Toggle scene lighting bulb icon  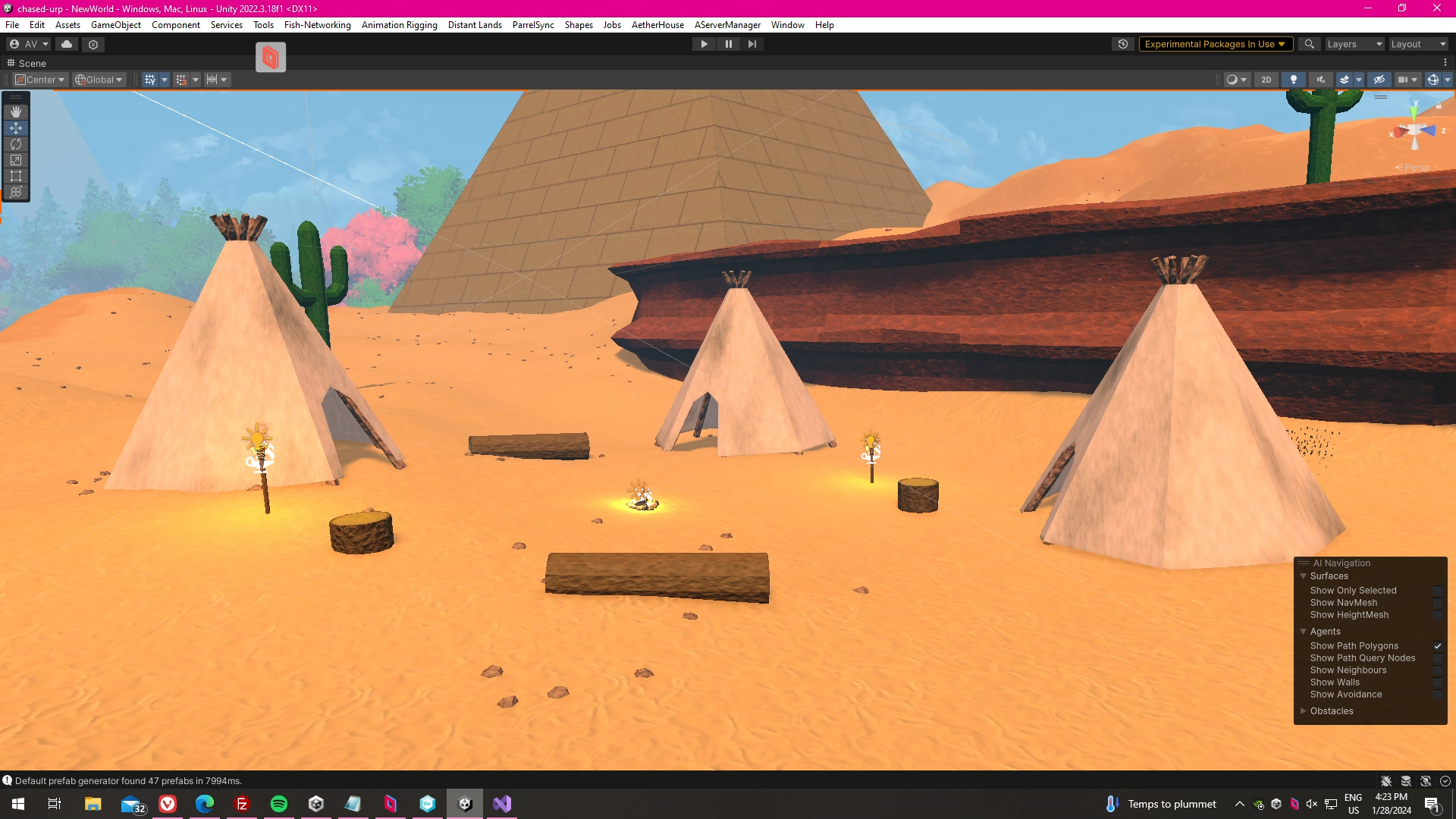point(1294,80)
